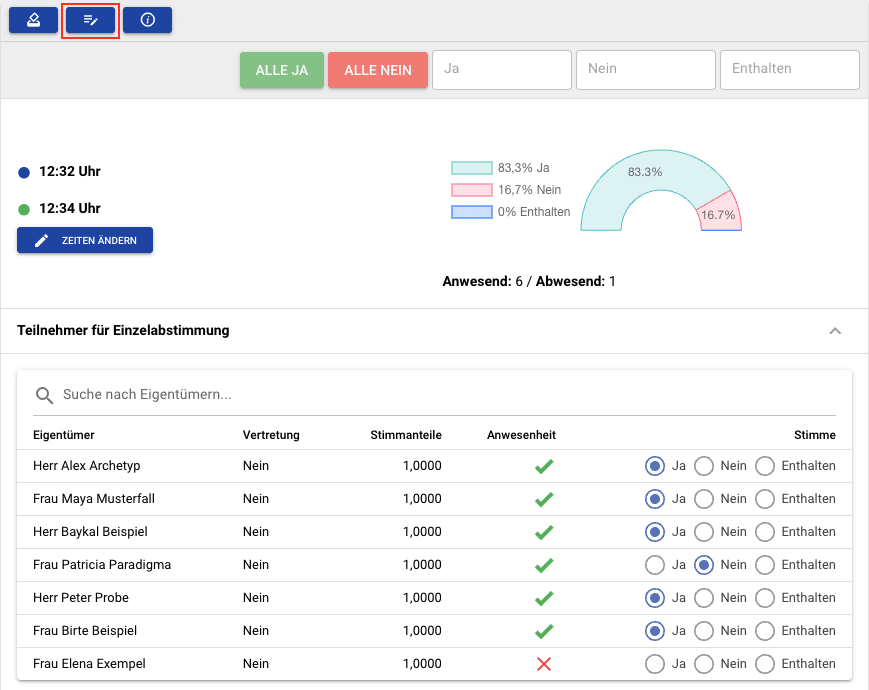The height and width of the screenshot is (690, 869).
Task: Open the info icon button
Action: 147,20
